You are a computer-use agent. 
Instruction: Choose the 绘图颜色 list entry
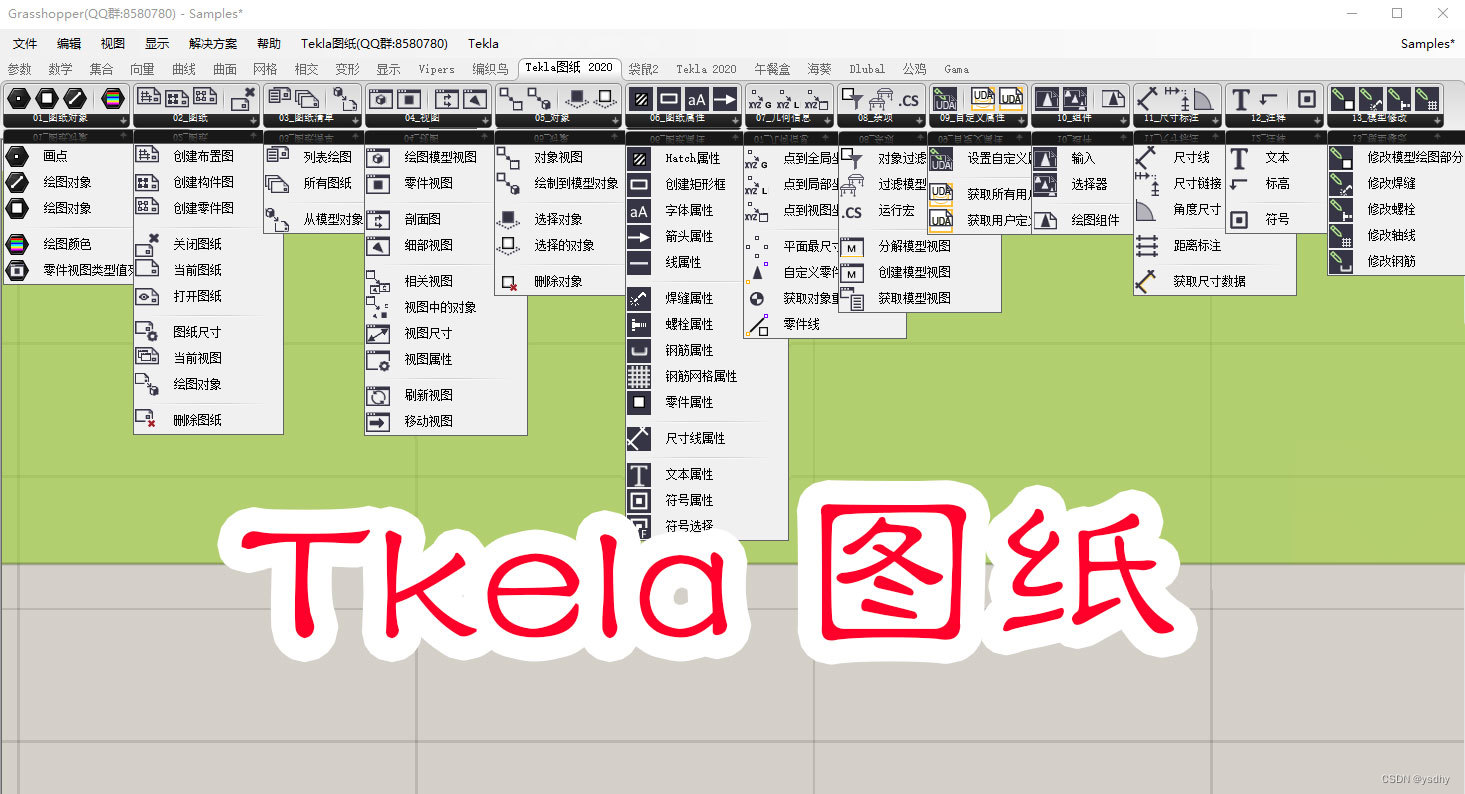pos(68,244)
